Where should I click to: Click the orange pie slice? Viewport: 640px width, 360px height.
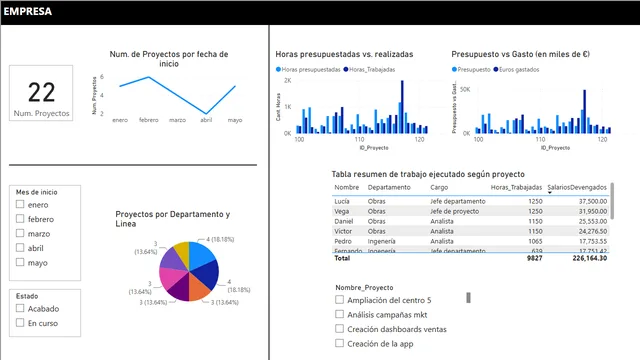pyautogui.click(x=198, y=289)
